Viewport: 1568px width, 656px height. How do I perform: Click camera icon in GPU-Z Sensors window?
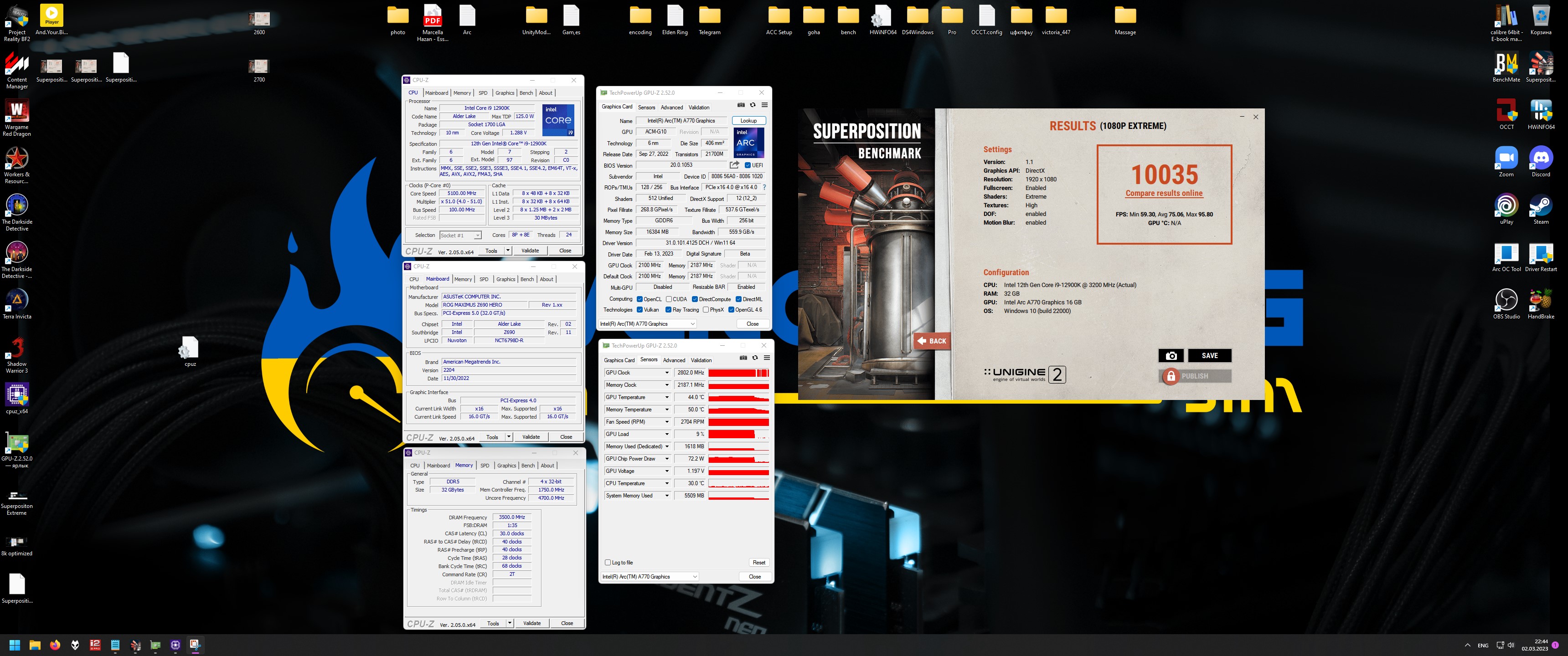click(x=743, y=358)
